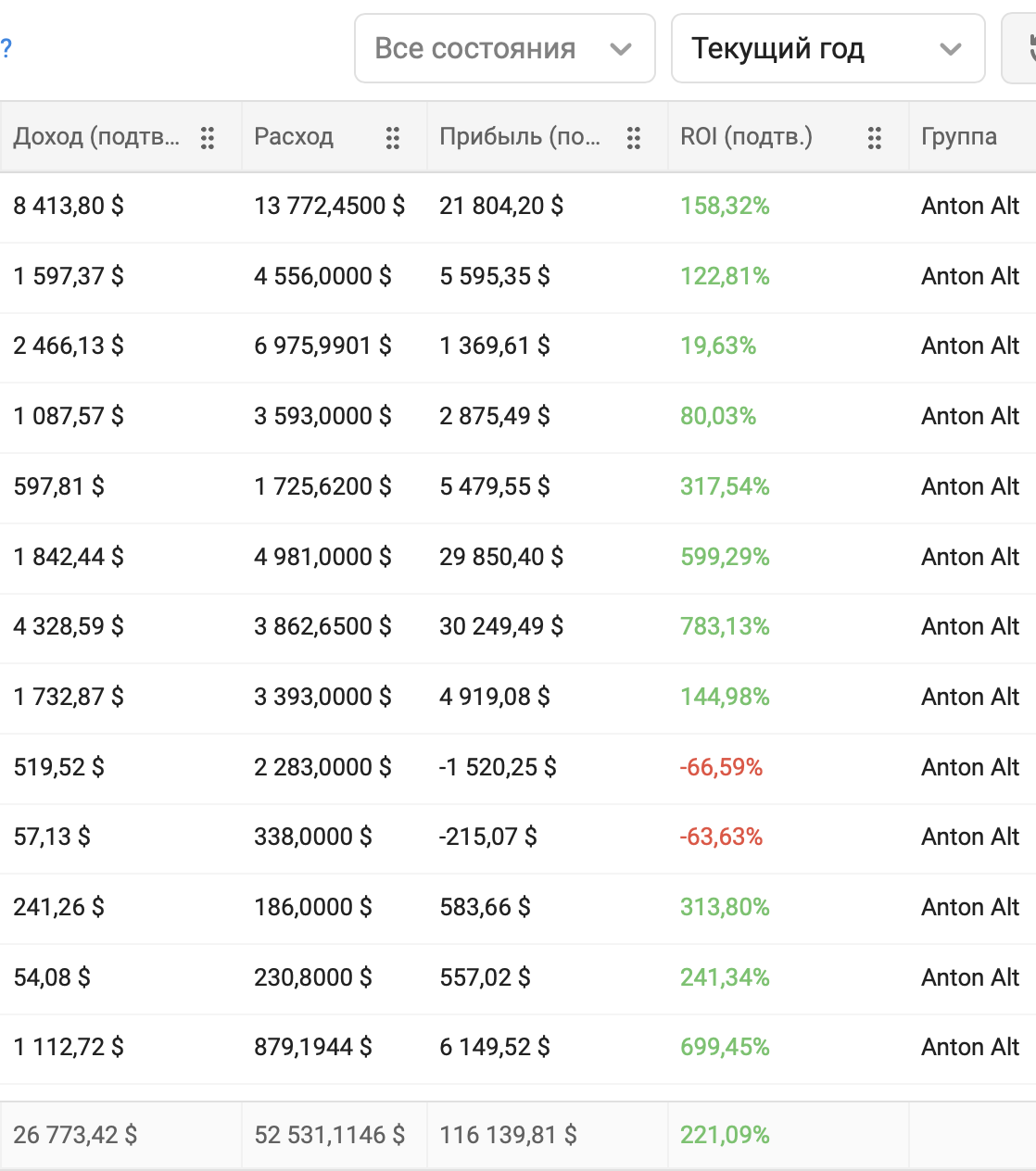This screenshot has height=1171, width=1036.
Task: Click the total income 26 773,42 $
Action: click(75, 1135)
